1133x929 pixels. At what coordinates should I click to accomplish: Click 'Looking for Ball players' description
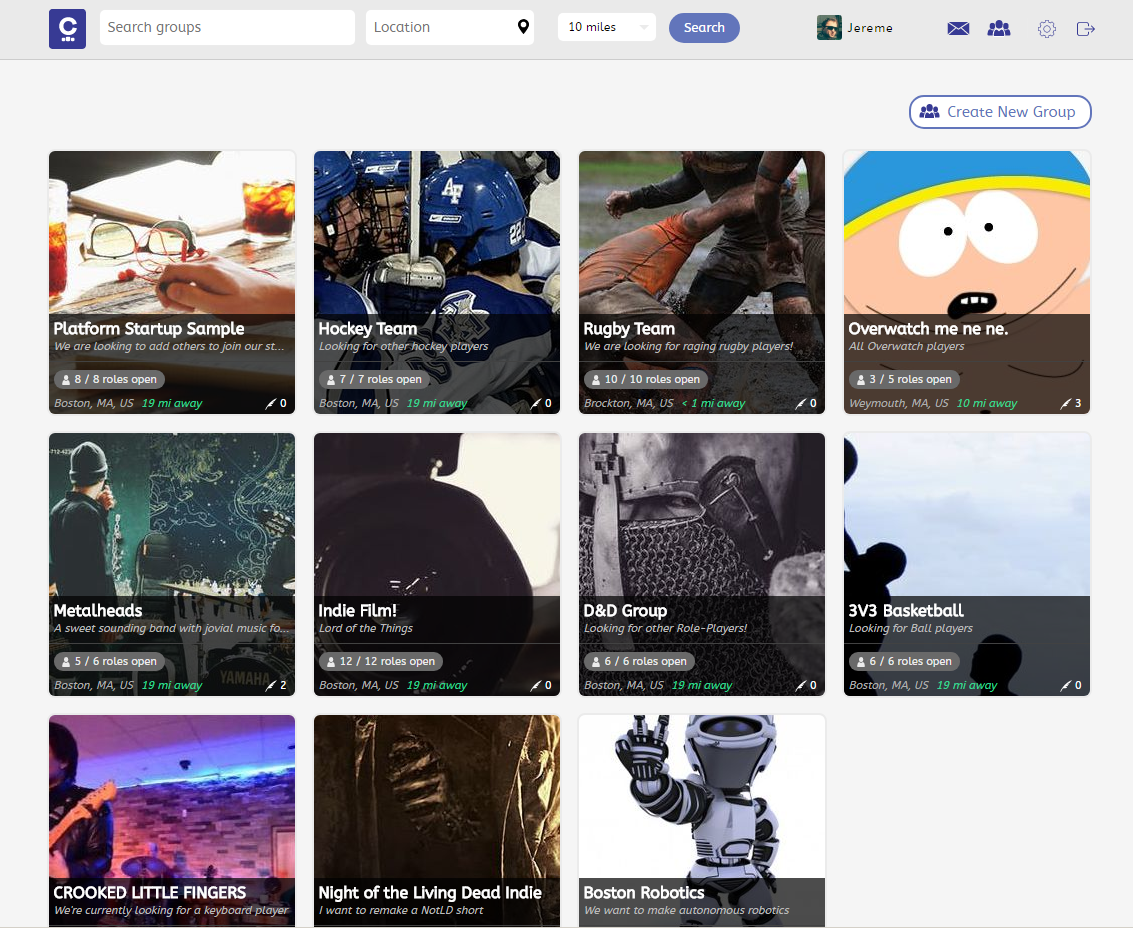point(910,628)
